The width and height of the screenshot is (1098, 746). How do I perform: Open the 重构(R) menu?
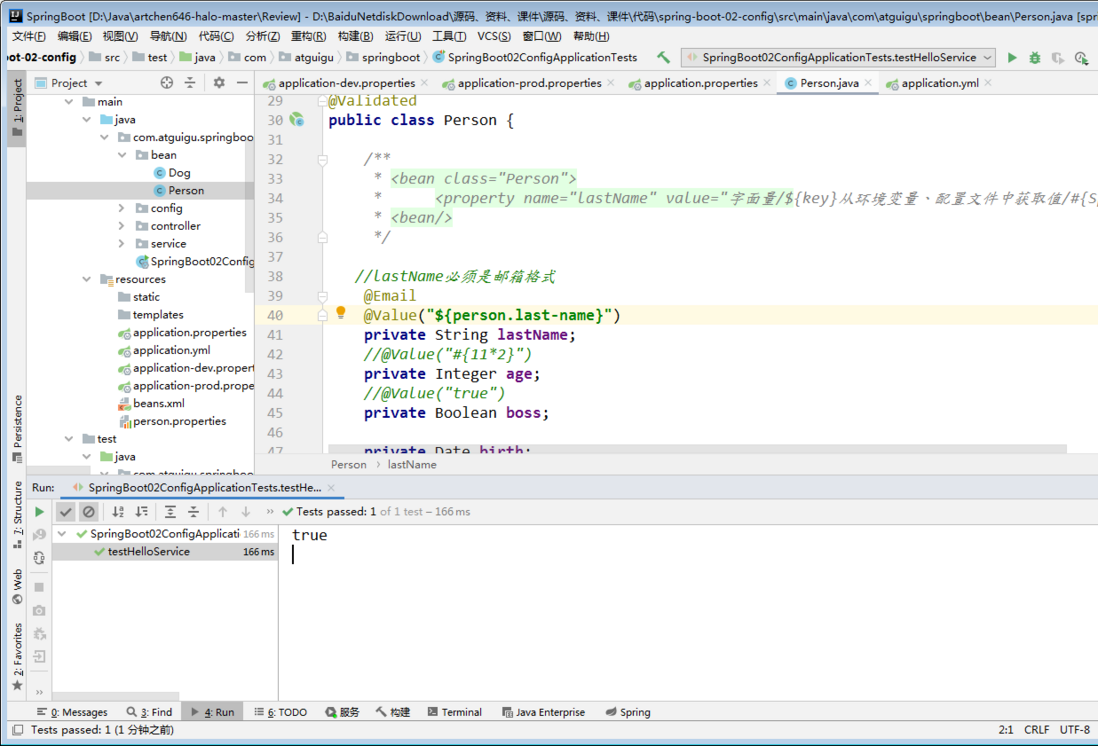(308, 36)
